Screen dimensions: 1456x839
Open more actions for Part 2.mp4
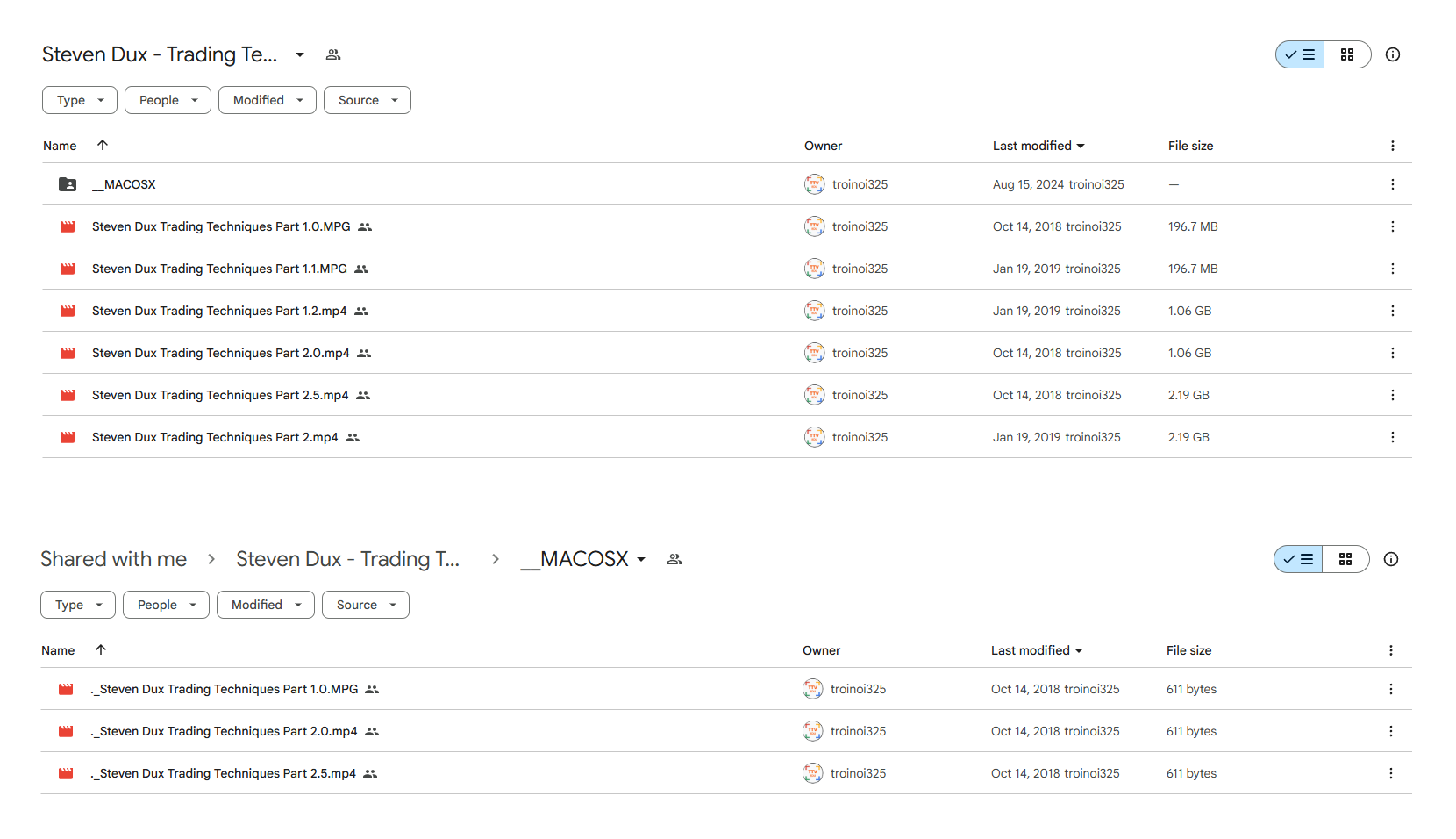tap(1392, 437)
